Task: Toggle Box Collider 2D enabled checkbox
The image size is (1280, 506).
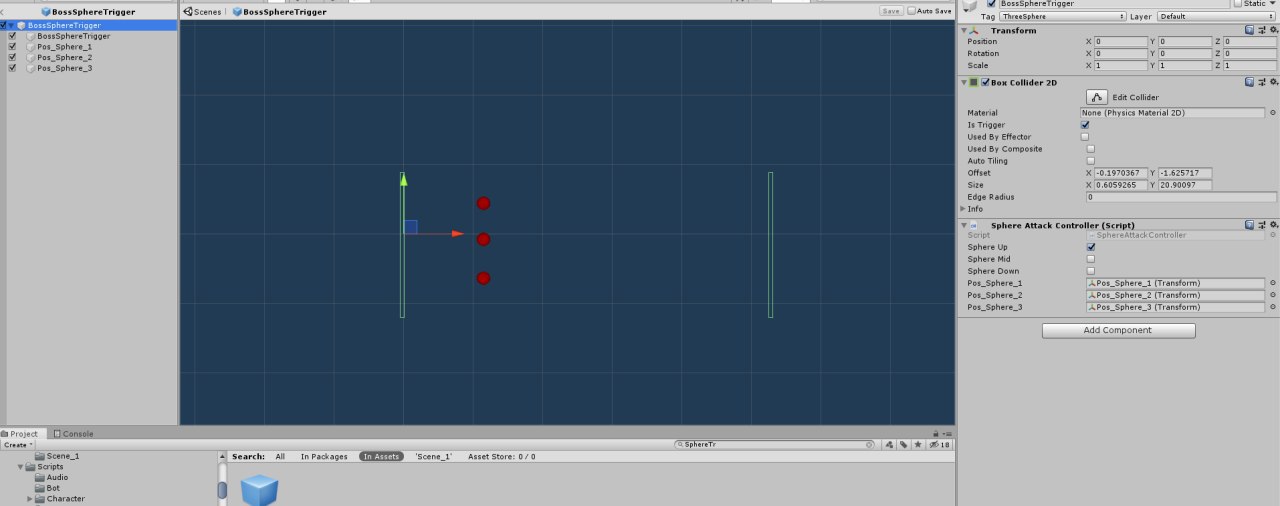Action: [985, 82]
